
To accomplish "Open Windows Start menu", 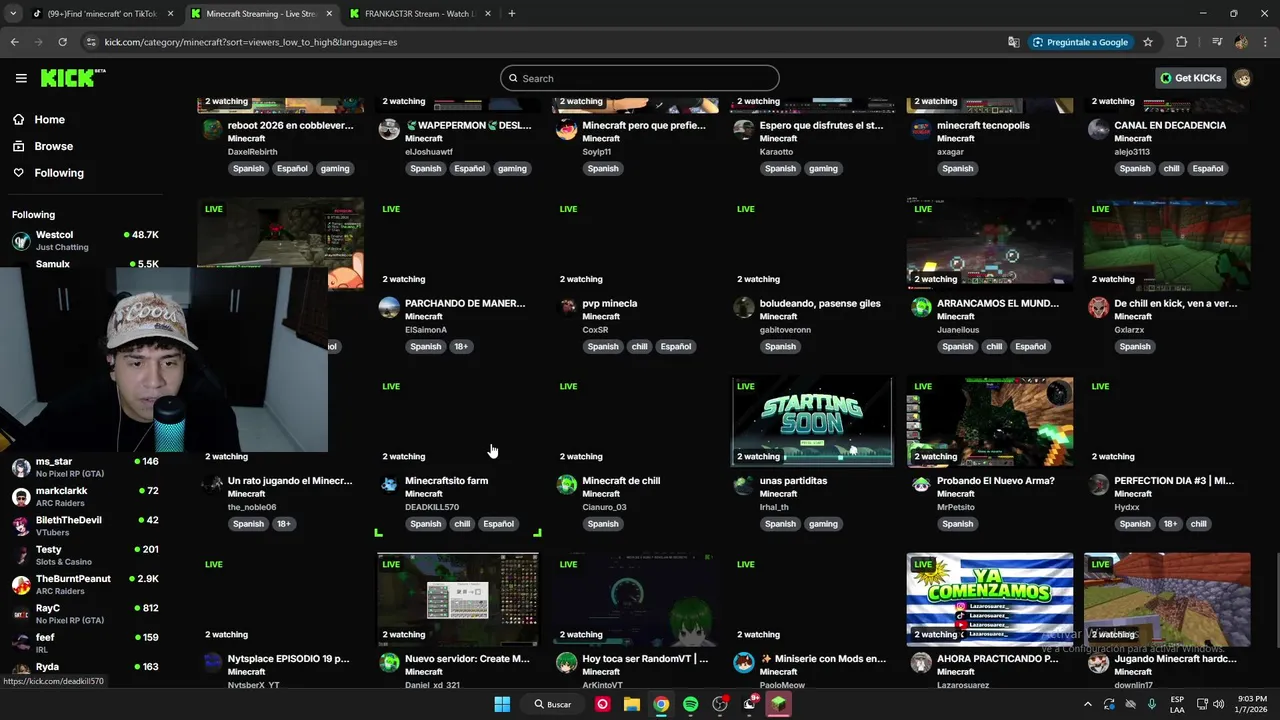I will tap(502, 704).
